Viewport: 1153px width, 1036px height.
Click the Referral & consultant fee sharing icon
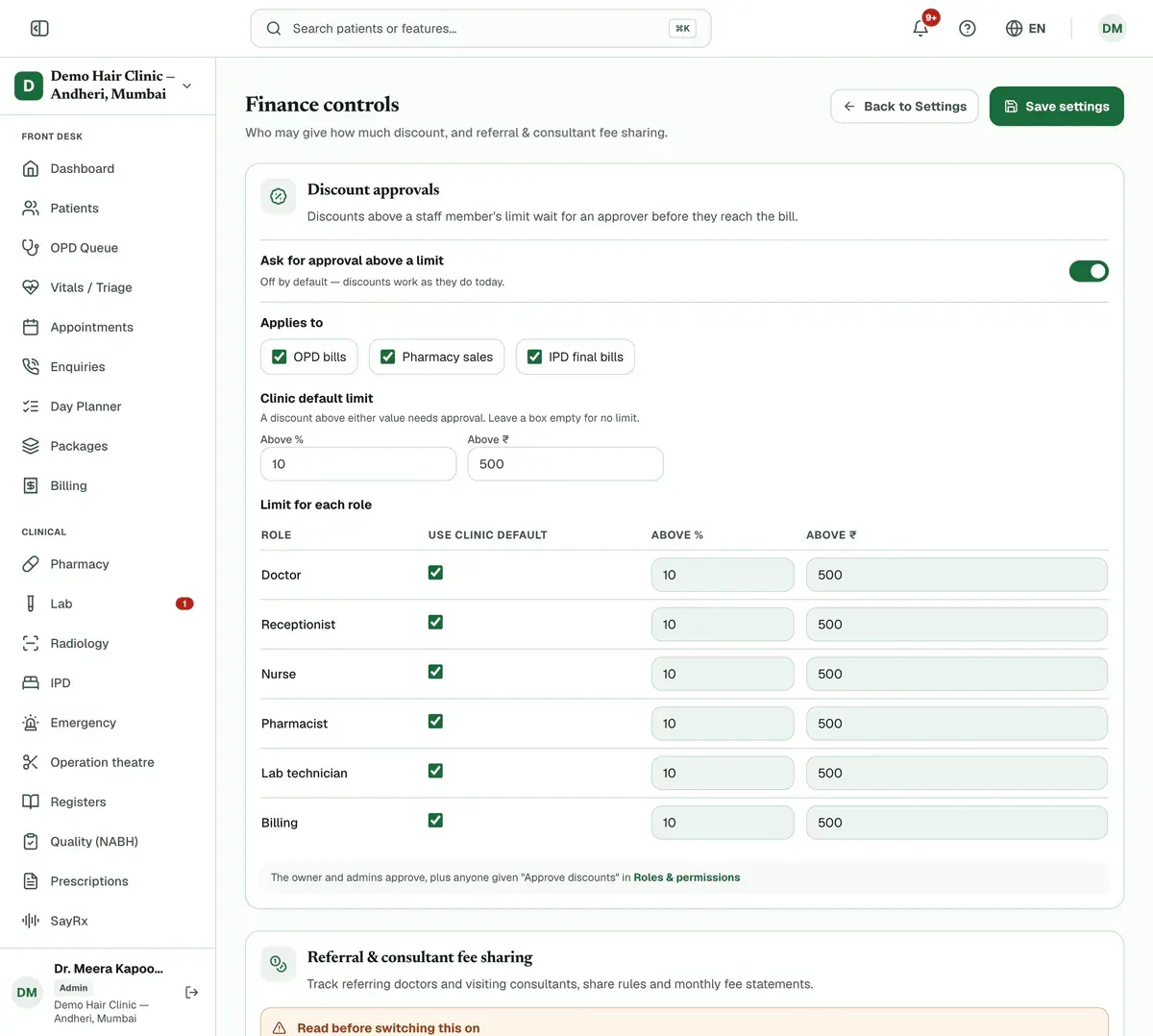point(279,964)
